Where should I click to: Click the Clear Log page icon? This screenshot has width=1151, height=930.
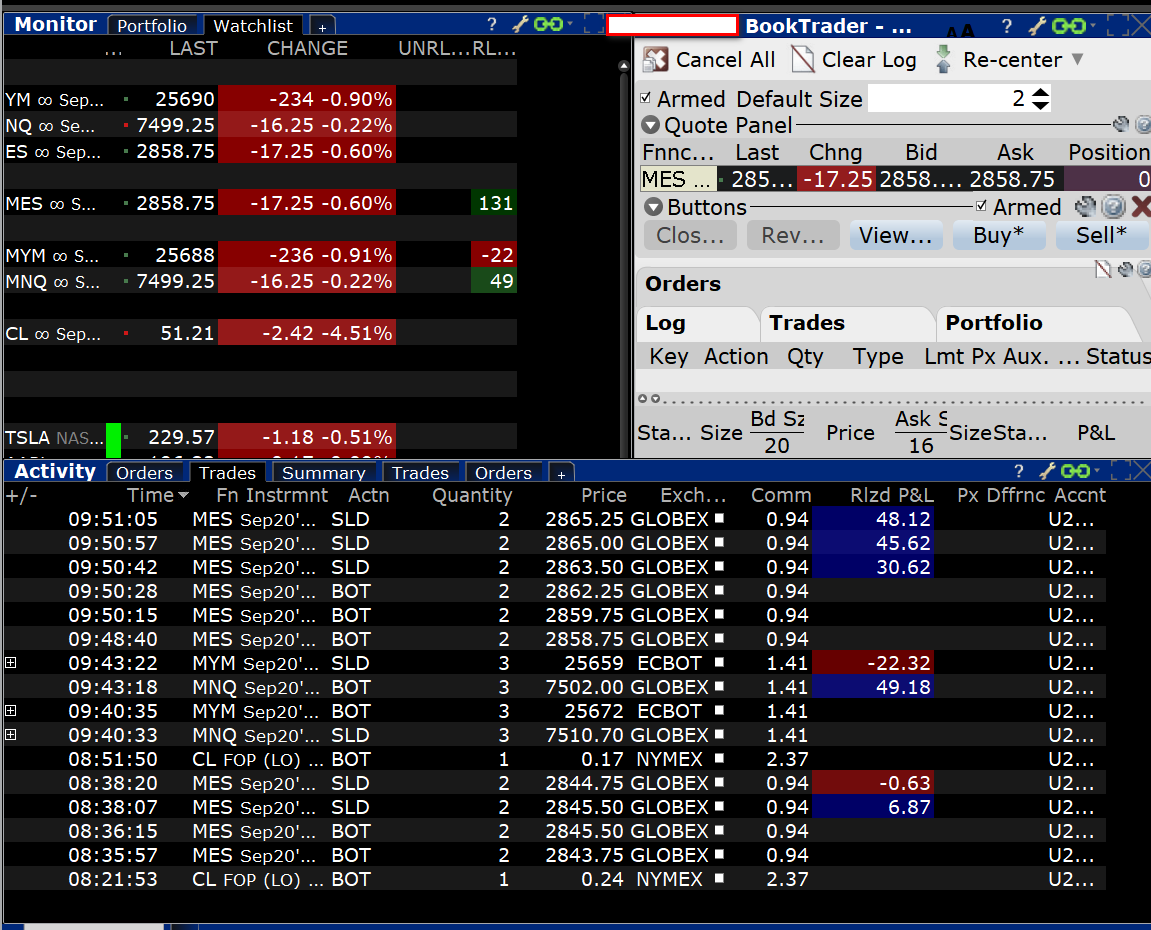803,59
